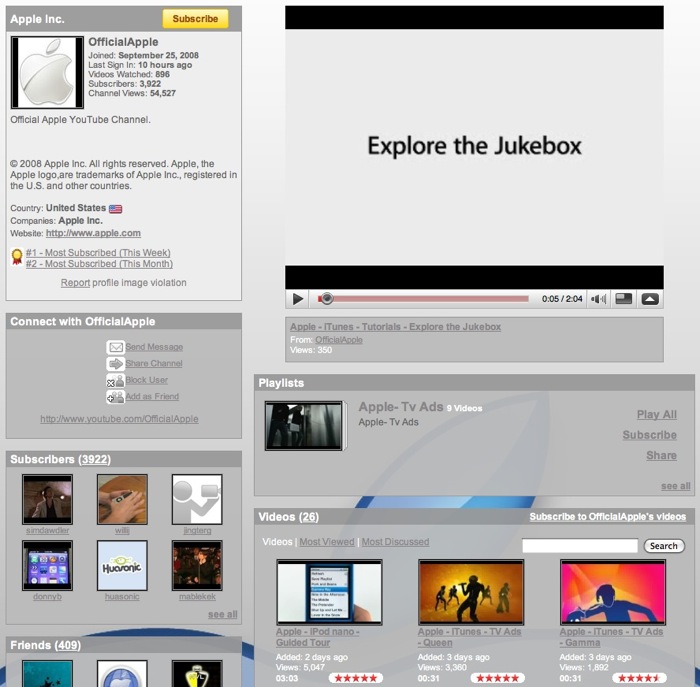Open subscriber simdawdler's avatar
The width and height of the screenshot is (700, 687).
[x=47, y=499]
